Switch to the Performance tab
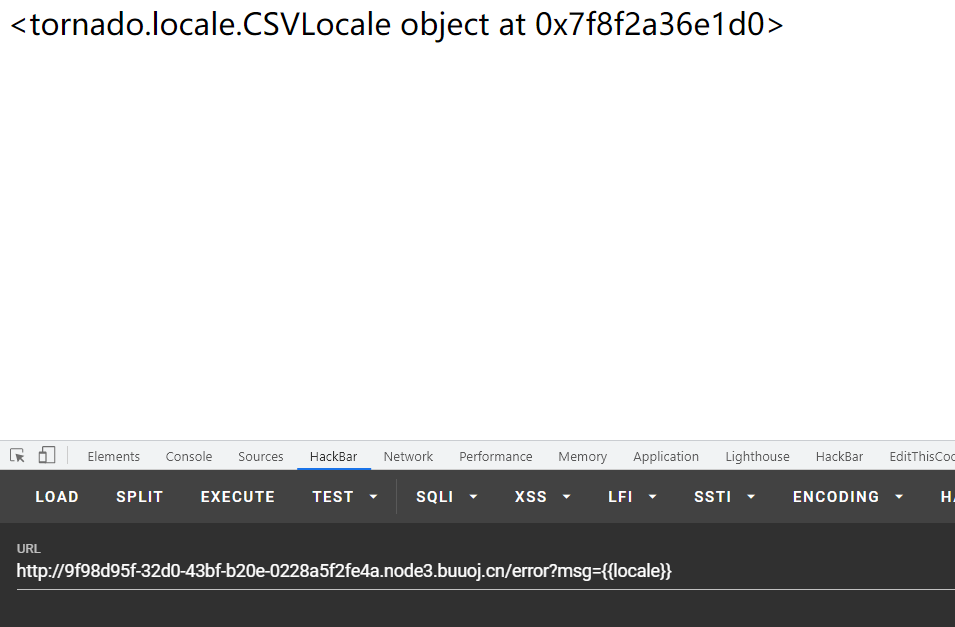 coord(495,456)
